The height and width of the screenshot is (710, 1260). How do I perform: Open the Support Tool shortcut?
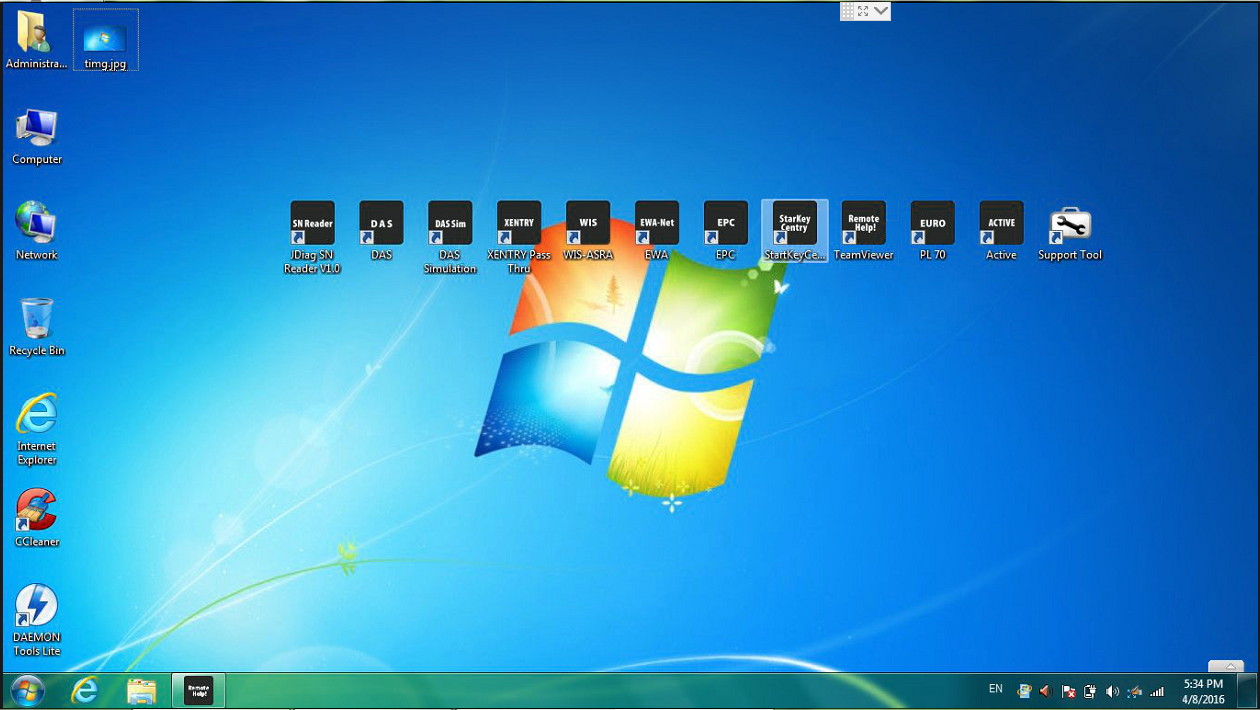[x=1070, y=233]
